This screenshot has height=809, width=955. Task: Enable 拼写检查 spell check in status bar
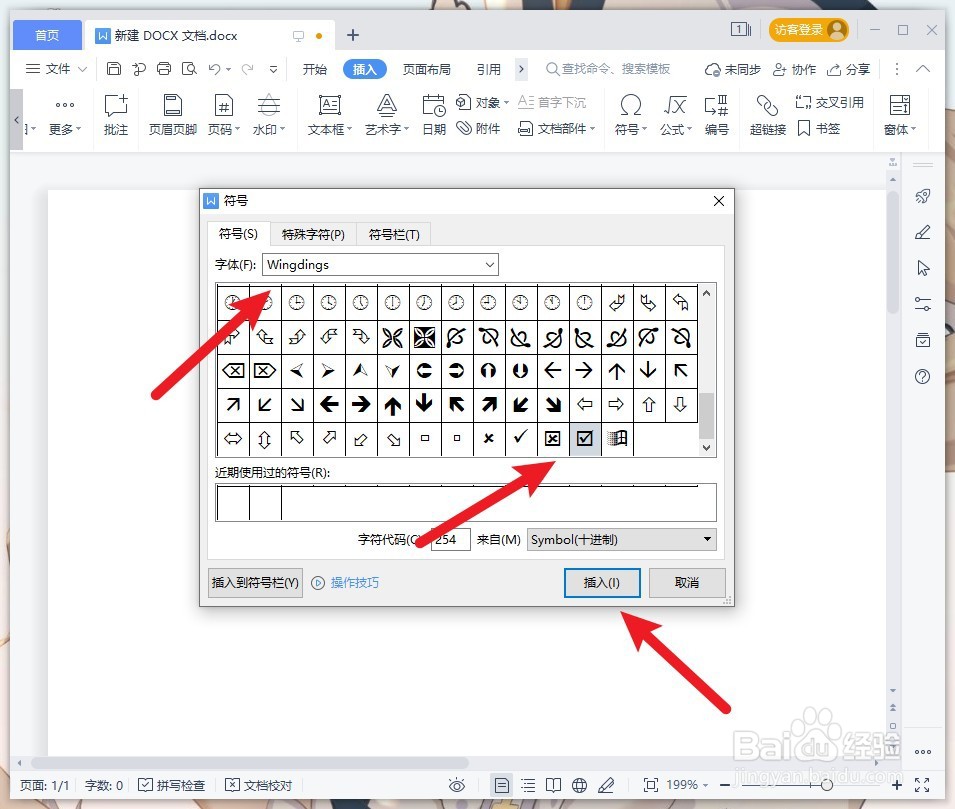click(172, 785)
